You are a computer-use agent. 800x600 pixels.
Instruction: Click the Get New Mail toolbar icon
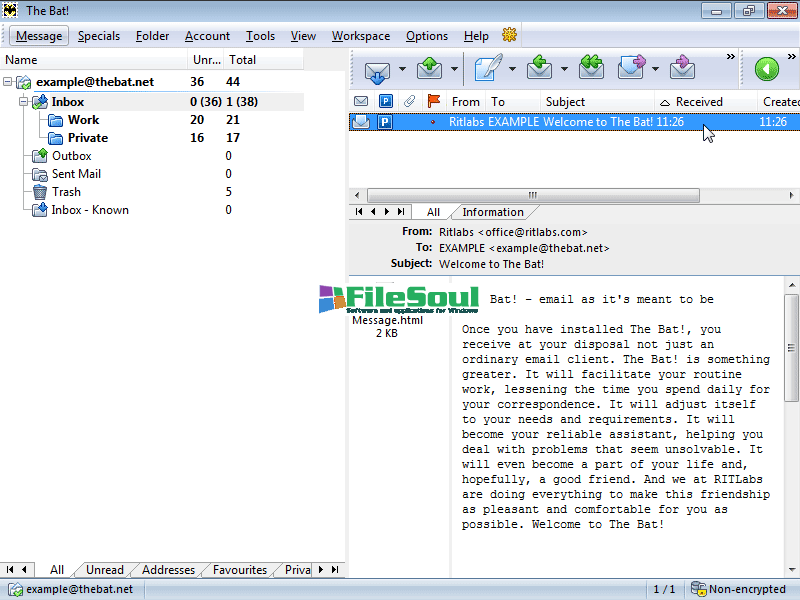click(378, 69)
